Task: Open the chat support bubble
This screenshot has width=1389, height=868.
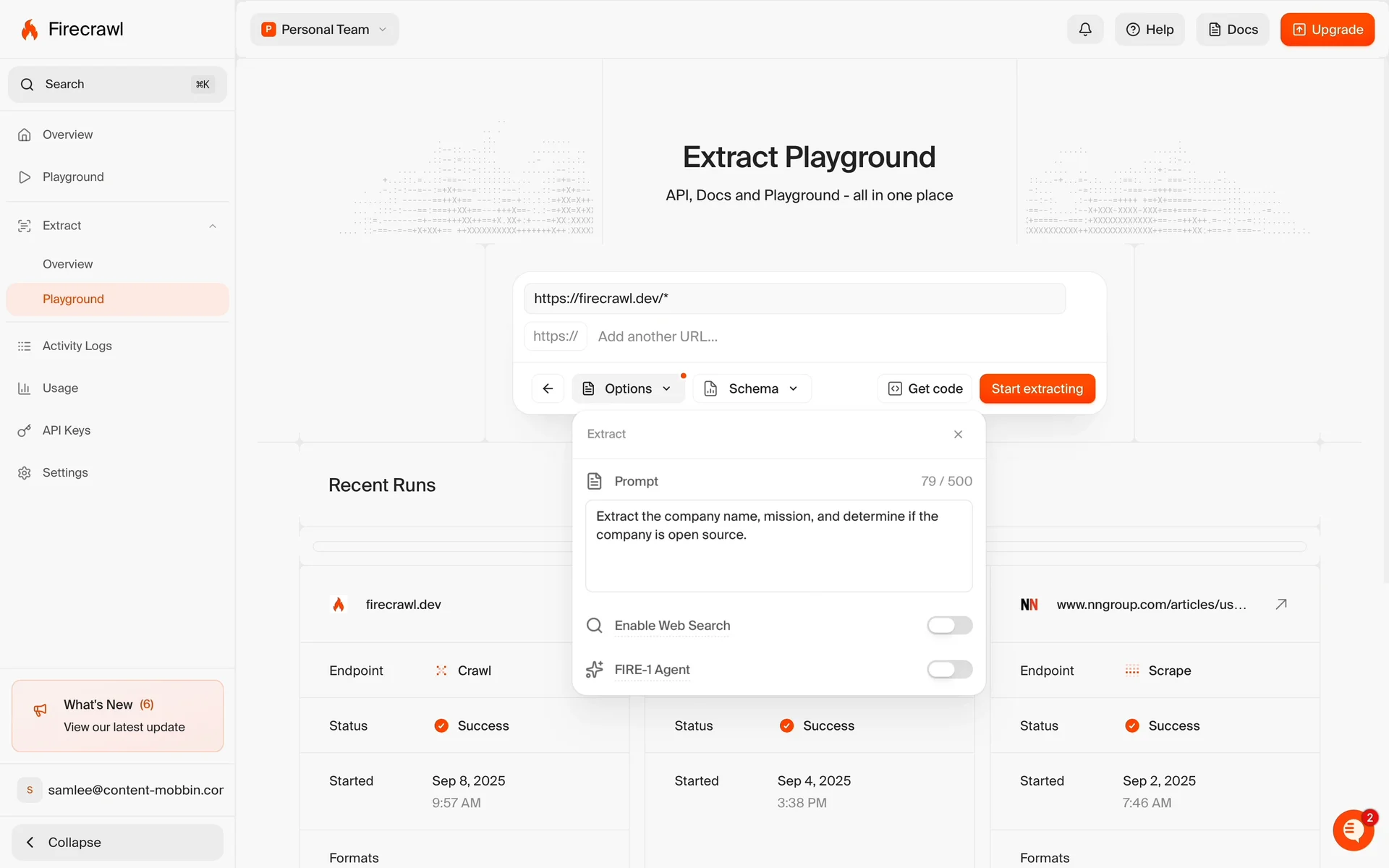Action: click(x=1353, y=830)
